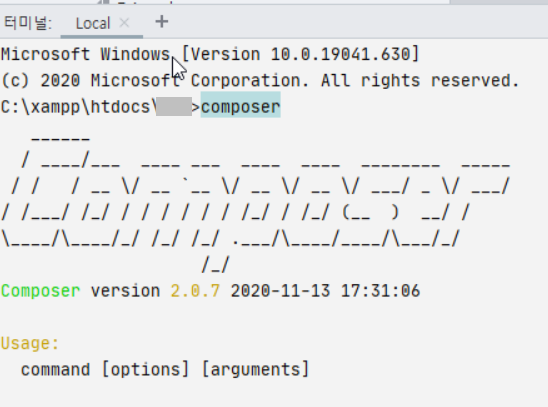This screenshot has width=548, height=407.
Task: Add a new terminal session tab
Action: [x=161, y=22]
